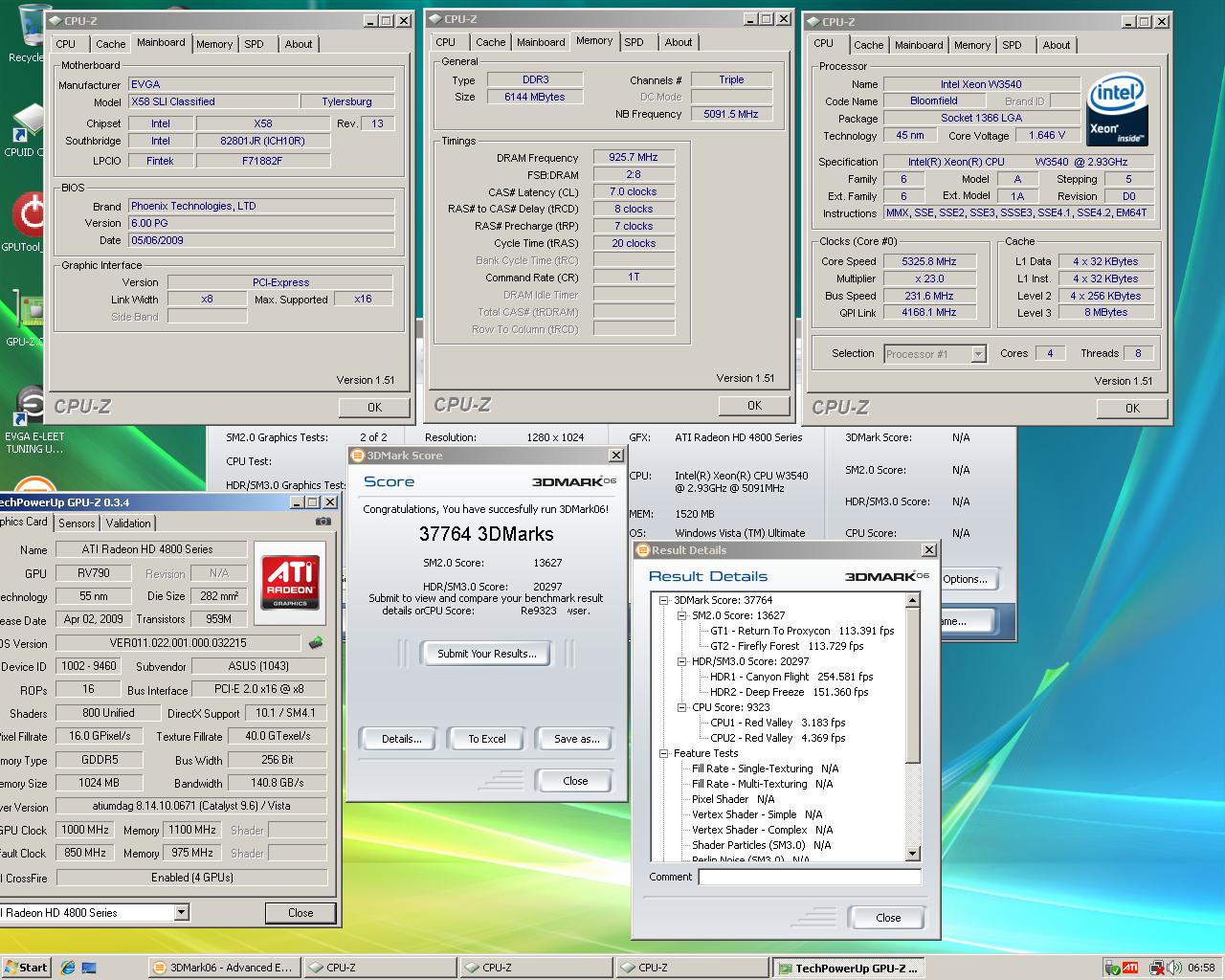Collapse the HDR/SM3.0 Score tree node

[682, 661]
